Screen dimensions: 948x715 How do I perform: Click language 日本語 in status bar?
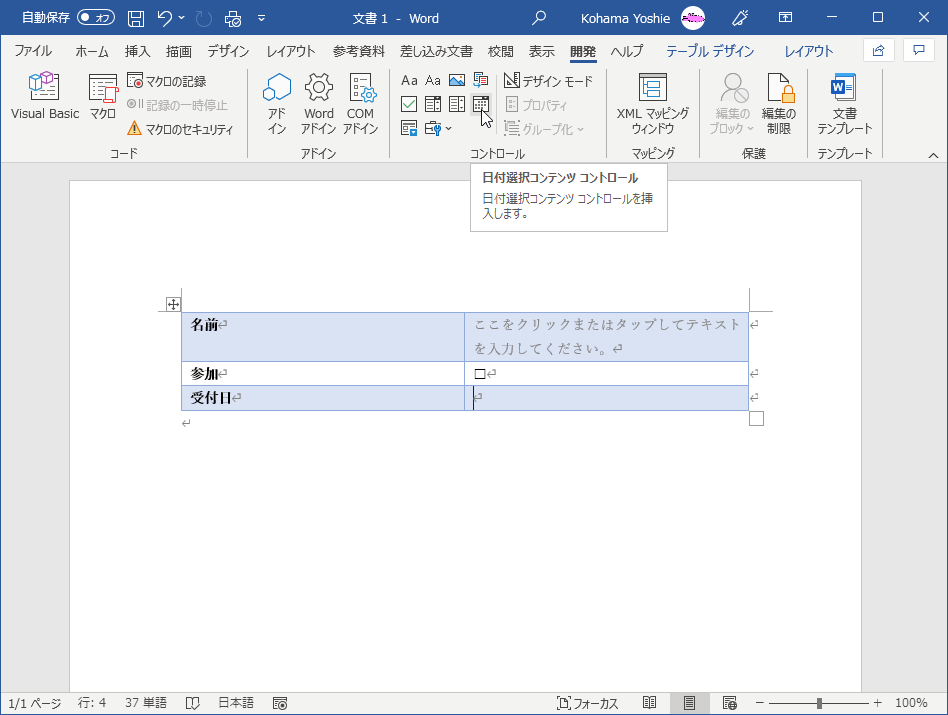236,703
